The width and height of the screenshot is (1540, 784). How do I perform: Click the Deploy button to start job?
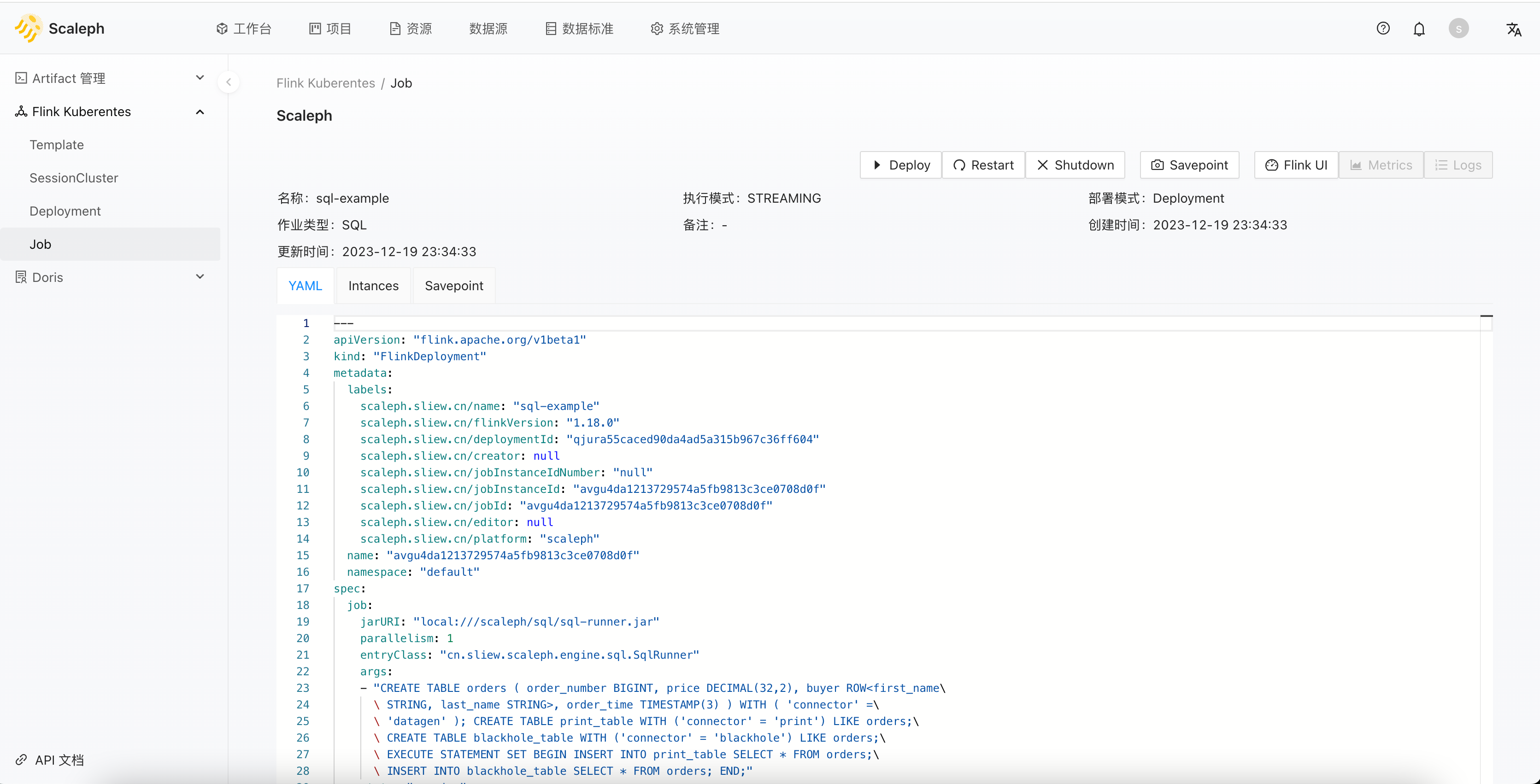900,165
